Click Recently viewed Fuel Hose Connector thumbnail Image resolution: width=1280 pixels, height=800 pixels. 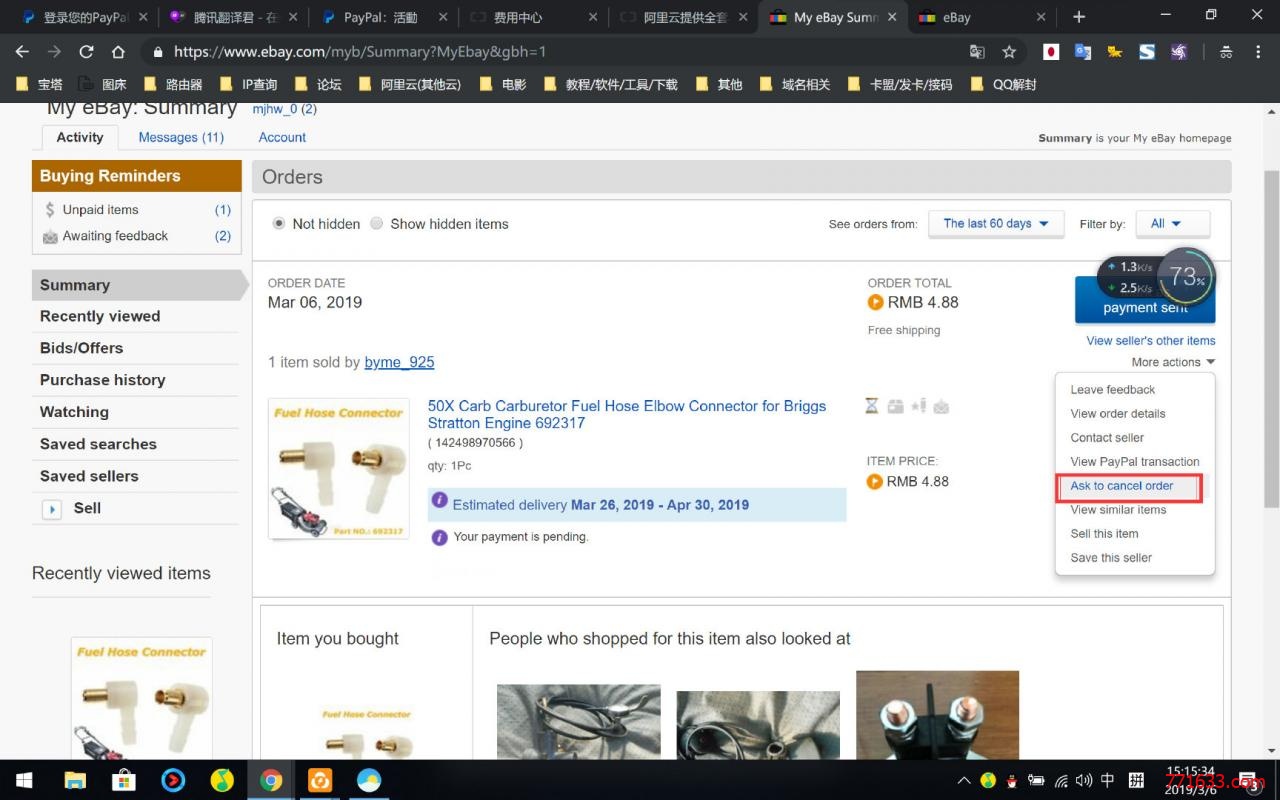pyautogui.click(x=141, y=698)
